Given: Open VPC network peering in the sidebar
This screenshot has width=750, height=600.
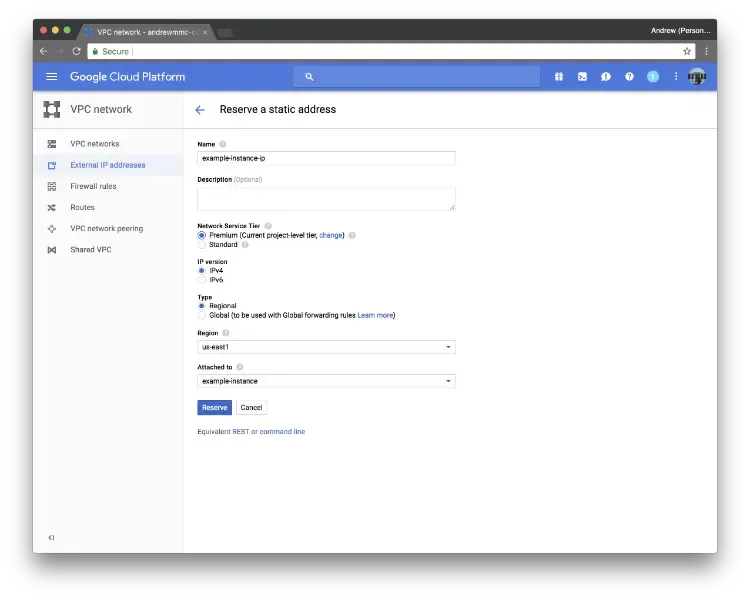Looking at the screenshot, I should [106, 228].
